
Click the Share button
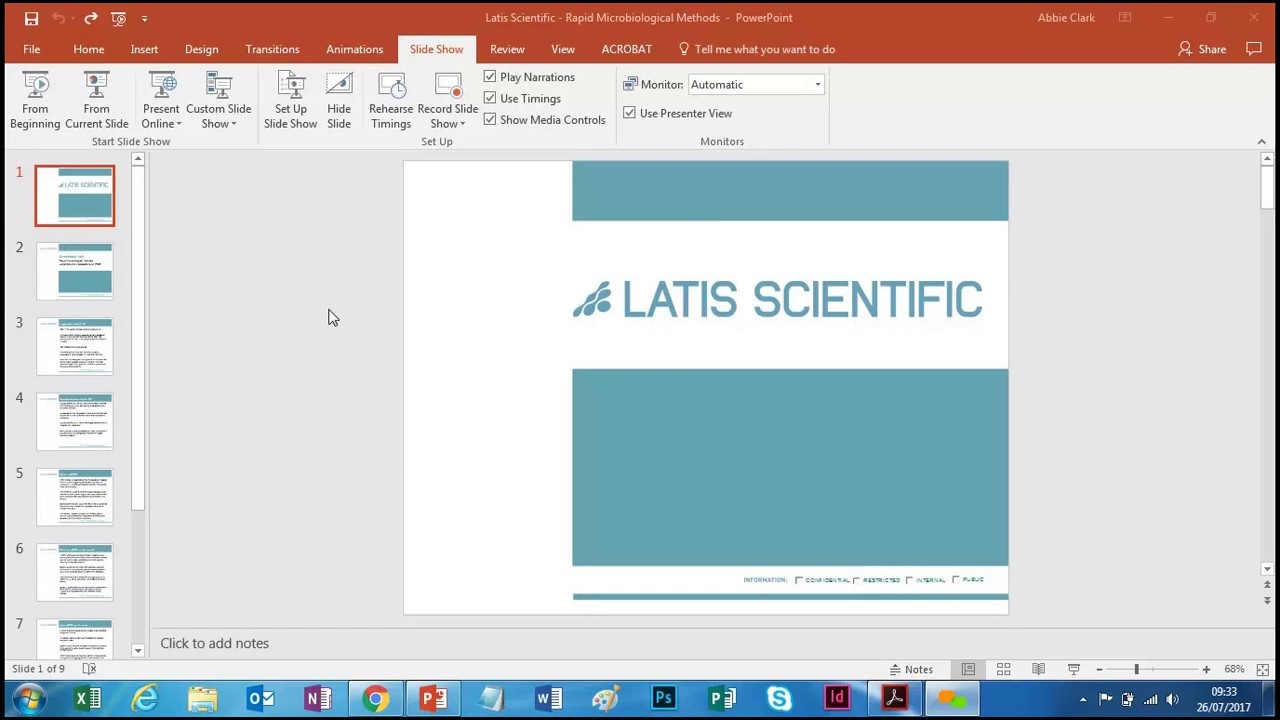pyautogui.click(x=1202, y=49)
